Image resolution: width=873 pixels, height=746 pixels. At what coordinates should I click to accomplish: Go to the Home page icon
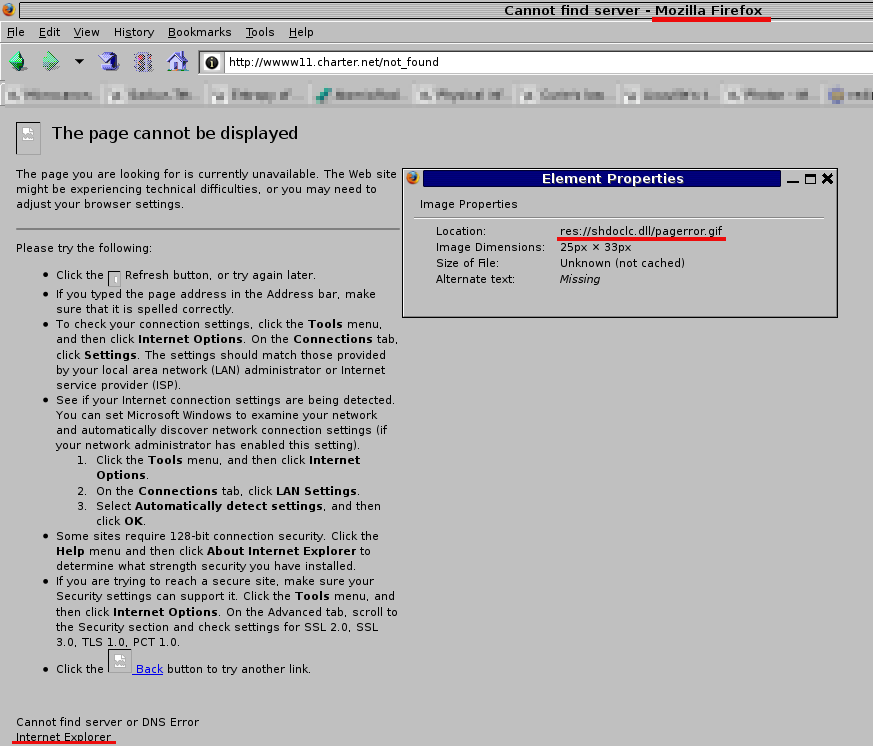pyautogui.click(x=177, y=61)
